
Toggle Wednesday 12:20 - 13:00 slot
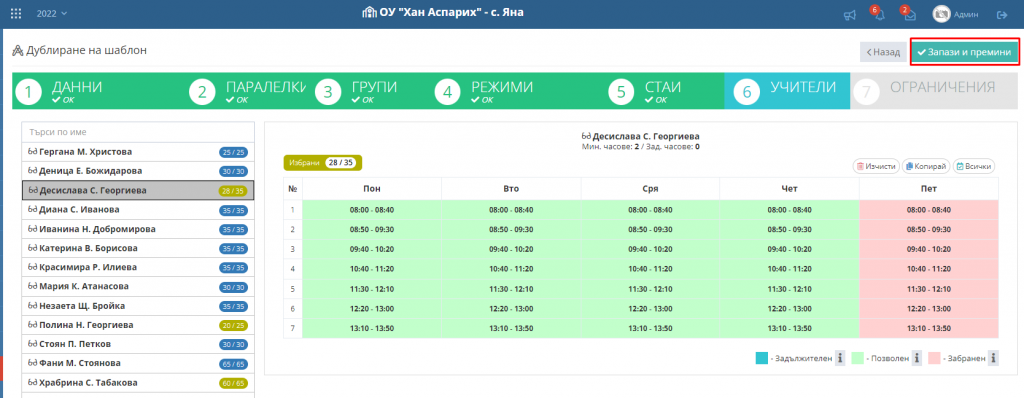[x=650, y=308]
